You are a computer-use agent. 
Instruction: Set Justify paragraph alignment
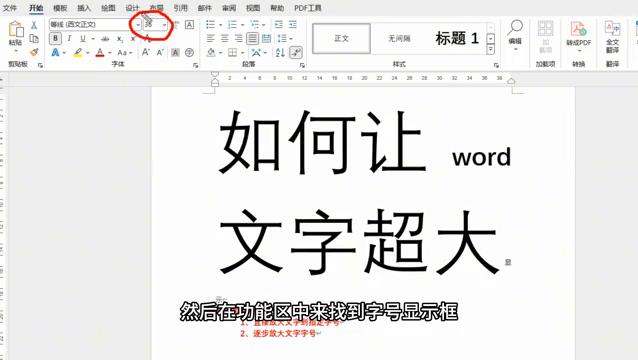[252, 39]
